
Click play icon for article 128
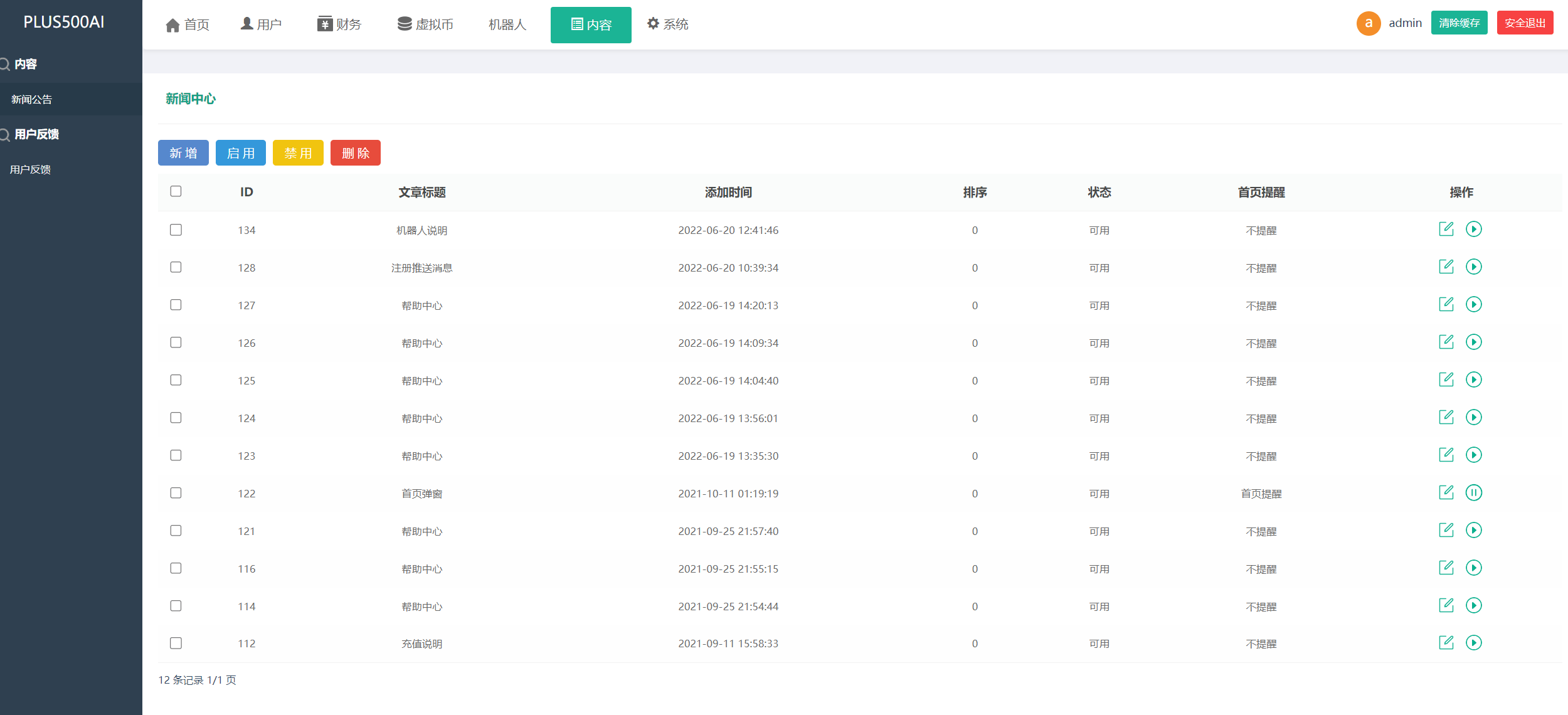coord(1473,267)
